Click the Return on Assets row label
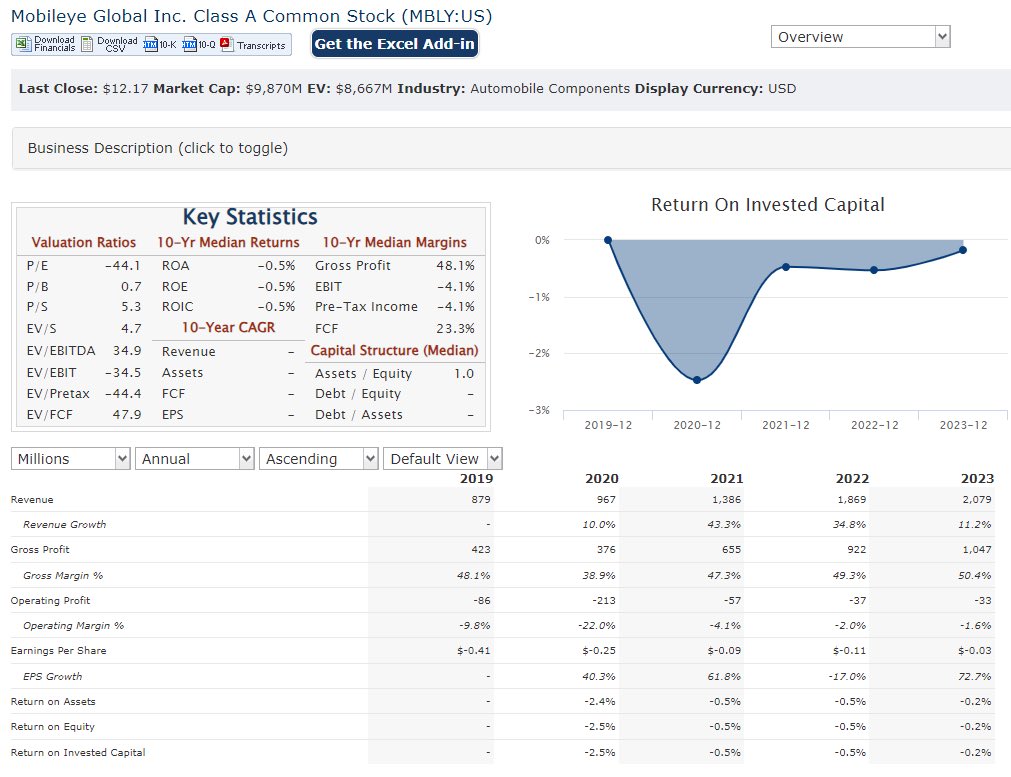 pos(53,702)
